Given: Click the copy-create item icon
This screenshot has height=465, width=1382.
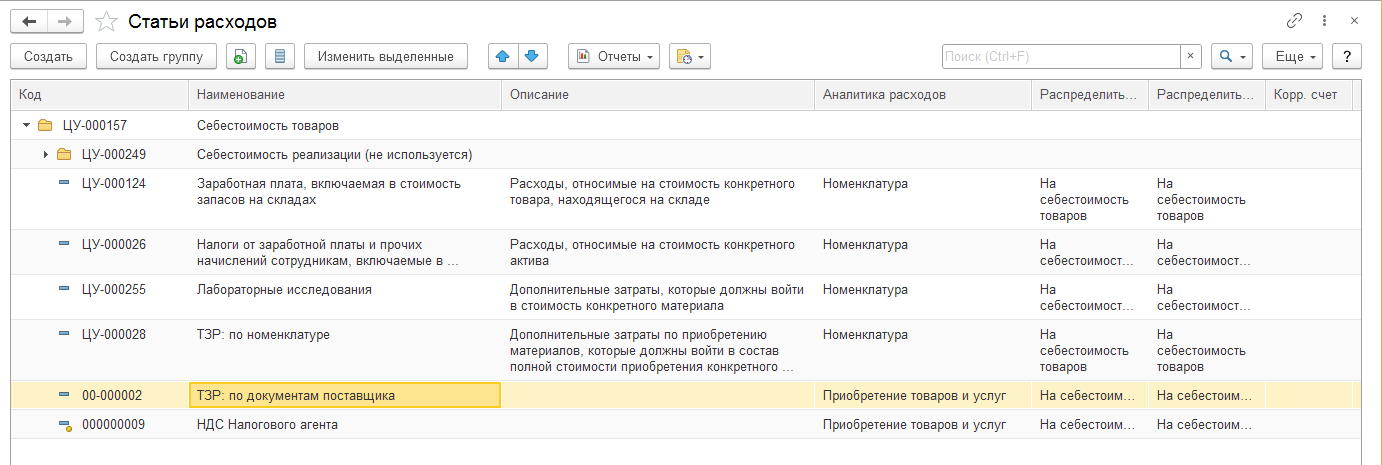Looking at the screenshot, I should [240, 57].
